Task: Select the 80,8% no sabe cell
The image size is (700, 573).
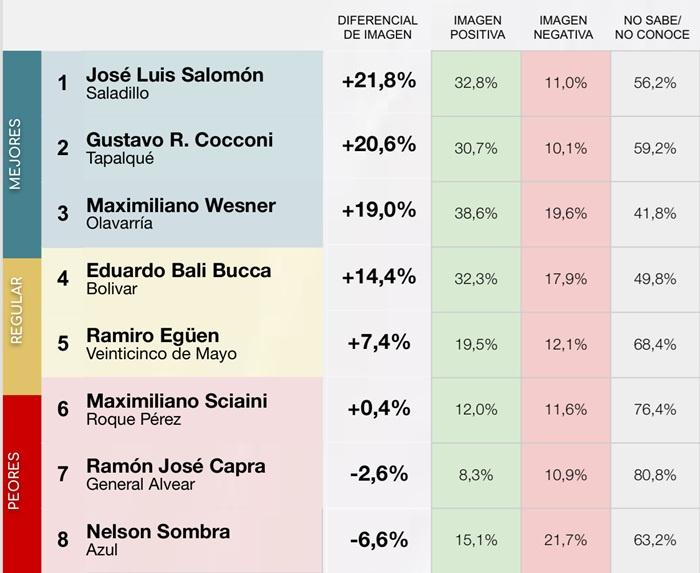Action: tap(655, 475)
